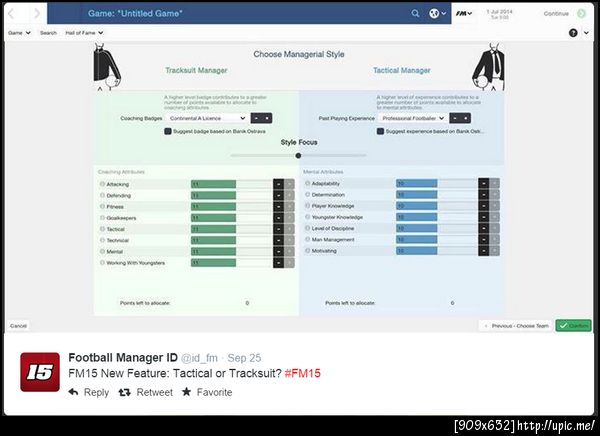
Task: Increase the Adaptability attribute with plus
Action: [494, 183]
